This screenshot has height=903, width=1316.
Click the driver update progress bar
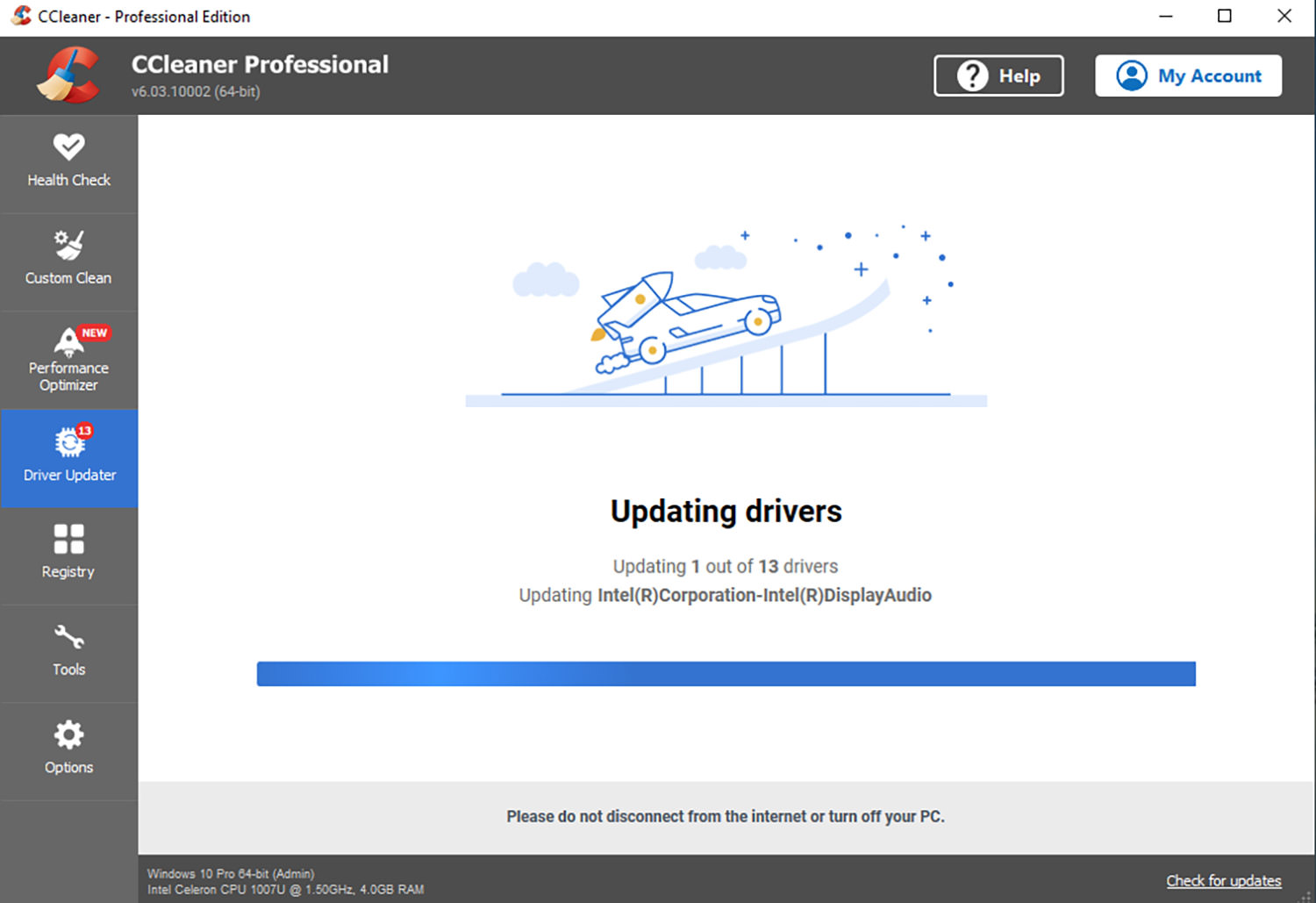(726, 674)
